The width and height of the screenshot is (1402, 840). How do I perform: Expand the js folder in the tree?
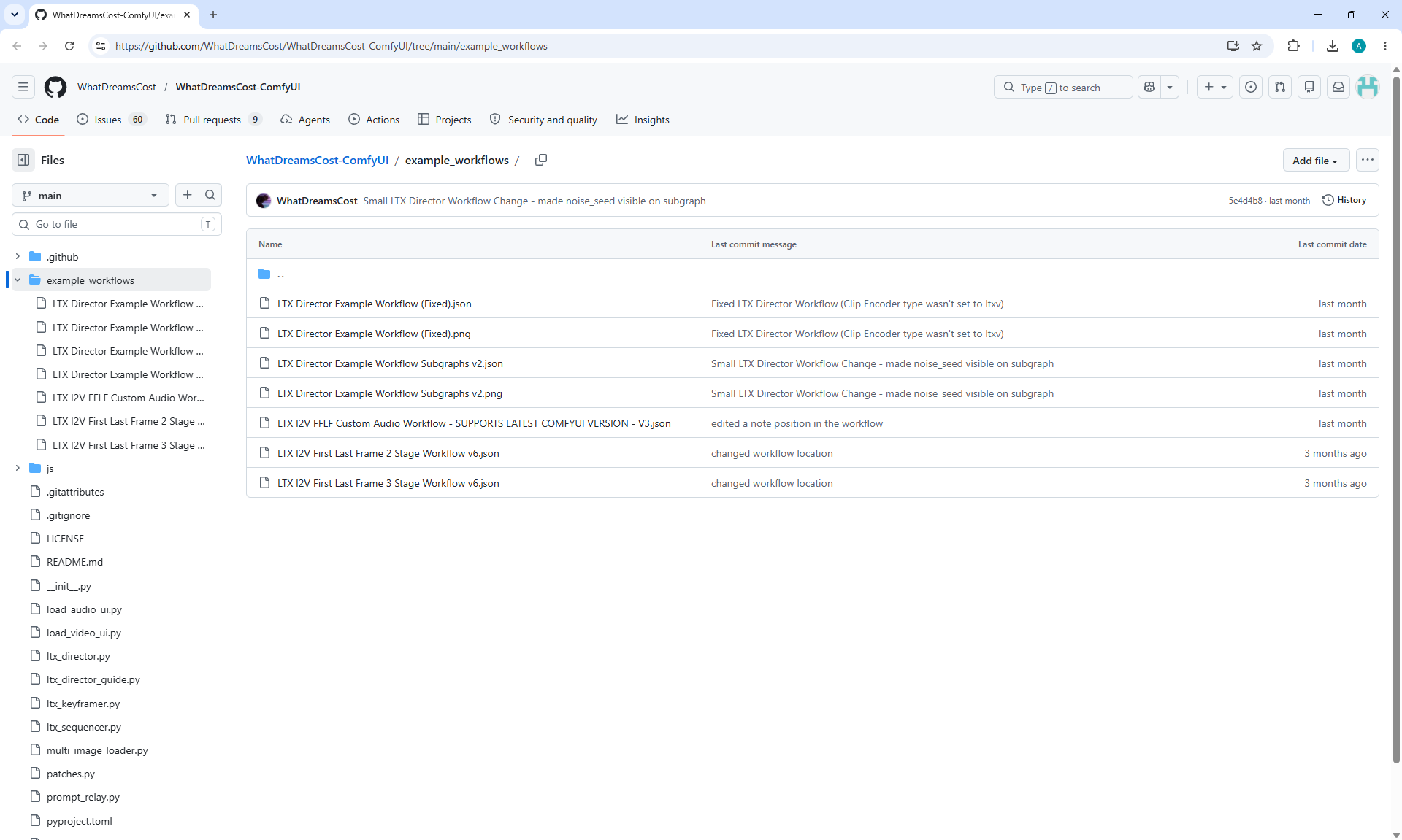click(18, 469)
